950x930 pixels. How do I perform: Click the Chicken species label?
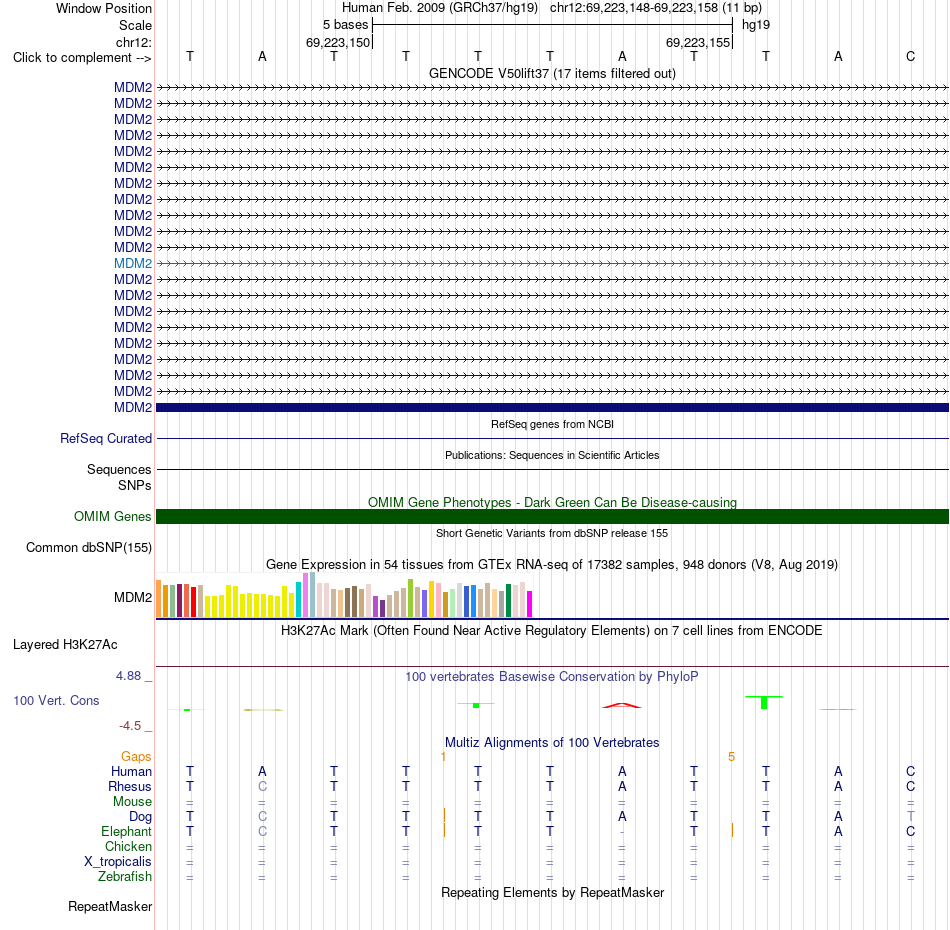pos(128,846)
